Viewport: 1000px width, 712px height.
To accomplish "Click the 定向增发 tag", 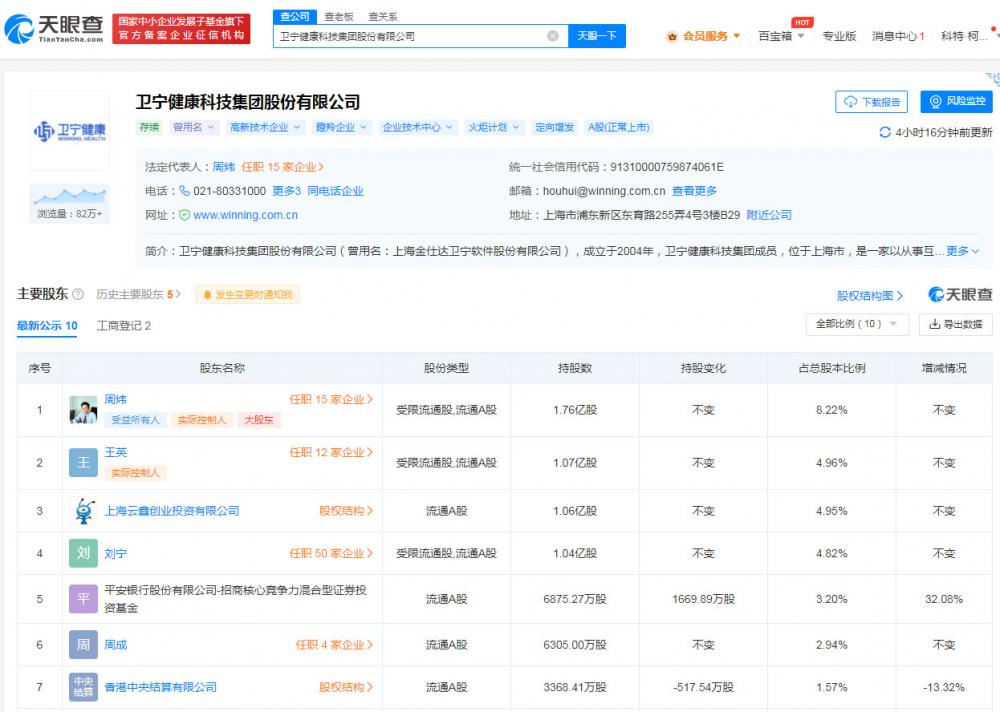I will pos(554,128).
